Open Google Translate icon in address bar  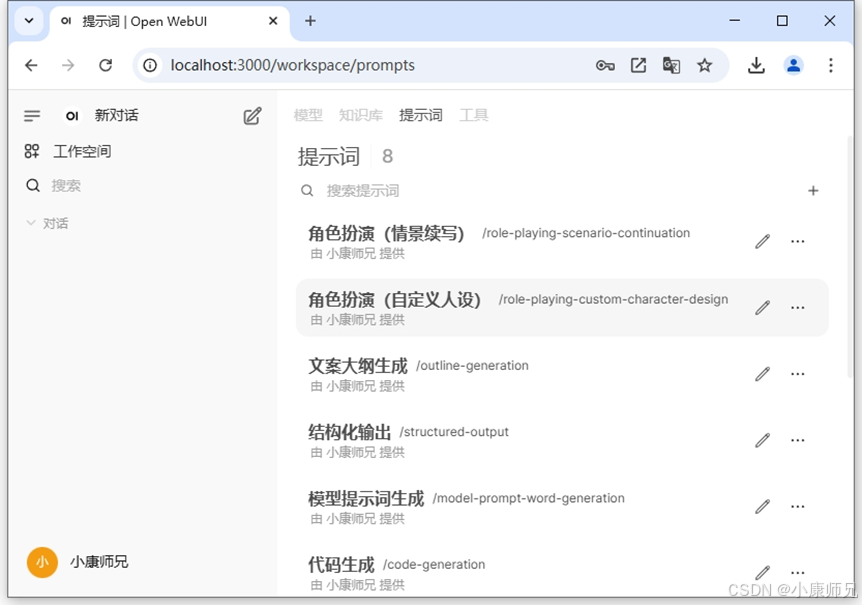tap(671, 65)
